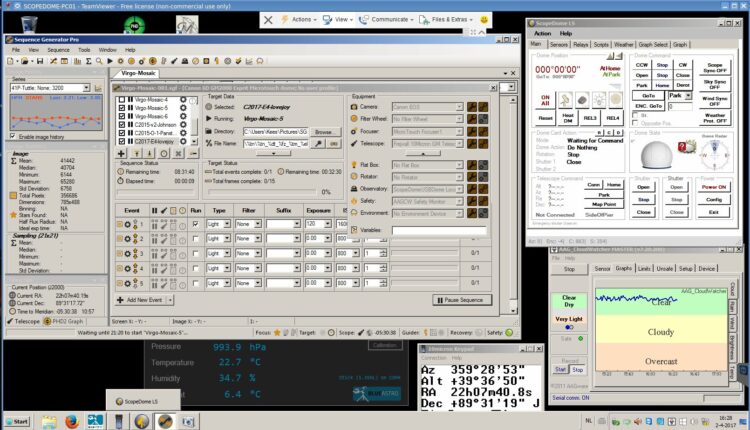Open Firefox from the taskbar

pyautogui.click(x=72, y=421)
